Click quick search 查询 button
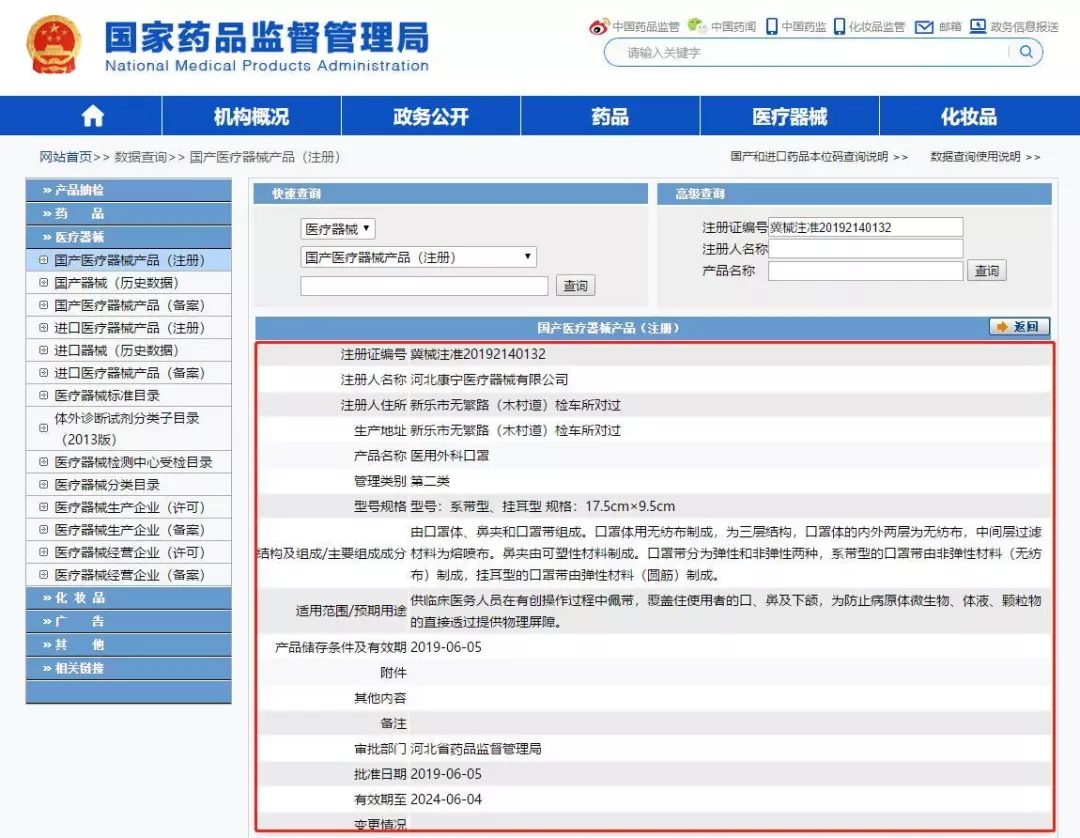Viewport: 1080px width, 838px height. tap(575, 285)
